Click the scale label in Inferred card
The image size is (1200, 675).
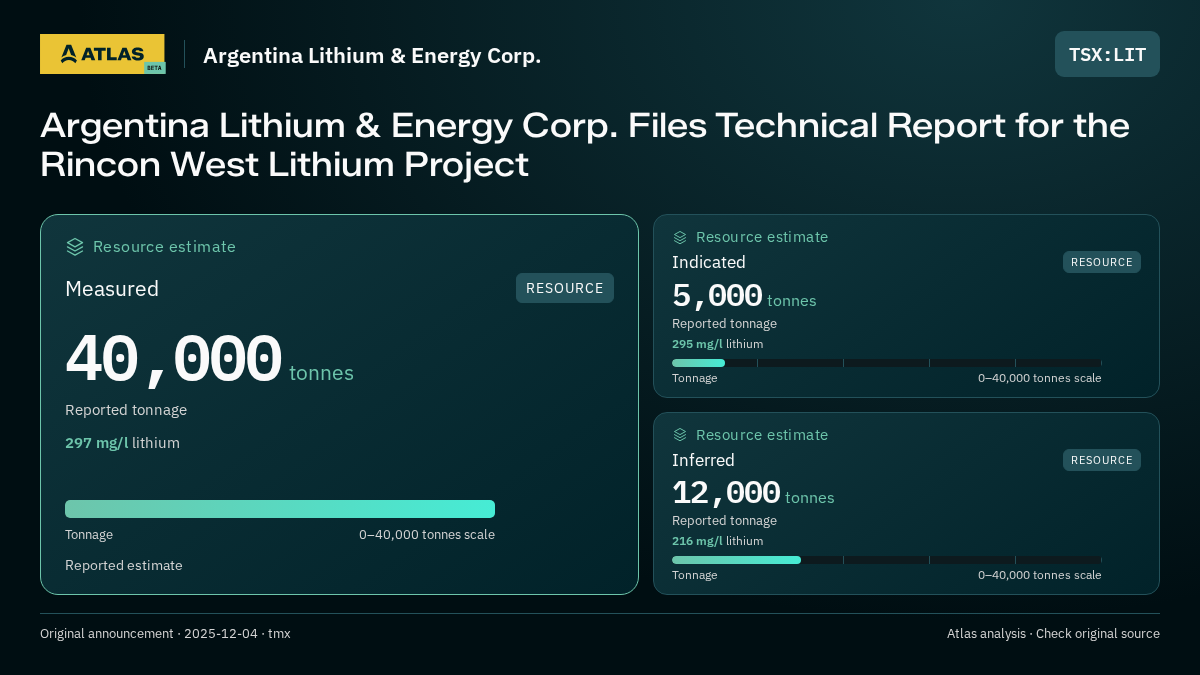(1040, 575)
